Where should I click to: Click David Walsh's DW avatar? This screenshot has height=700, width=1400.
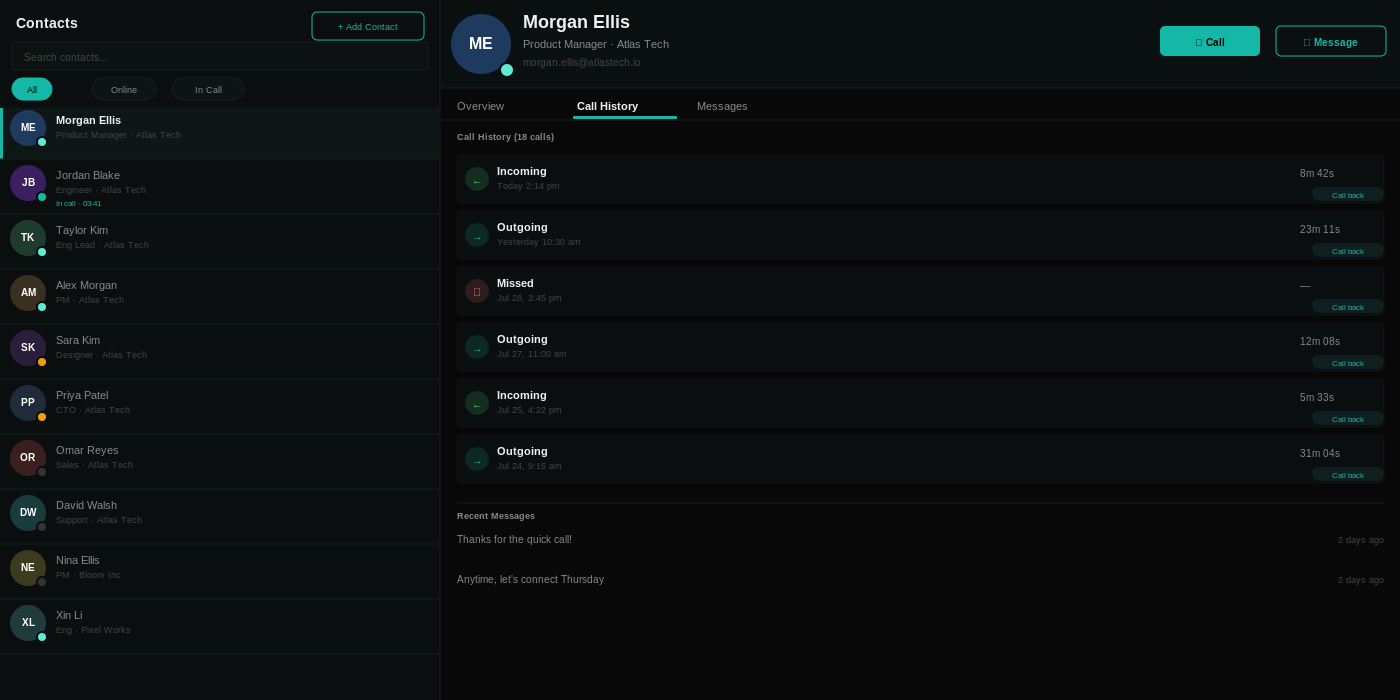(x=28, y=513)
